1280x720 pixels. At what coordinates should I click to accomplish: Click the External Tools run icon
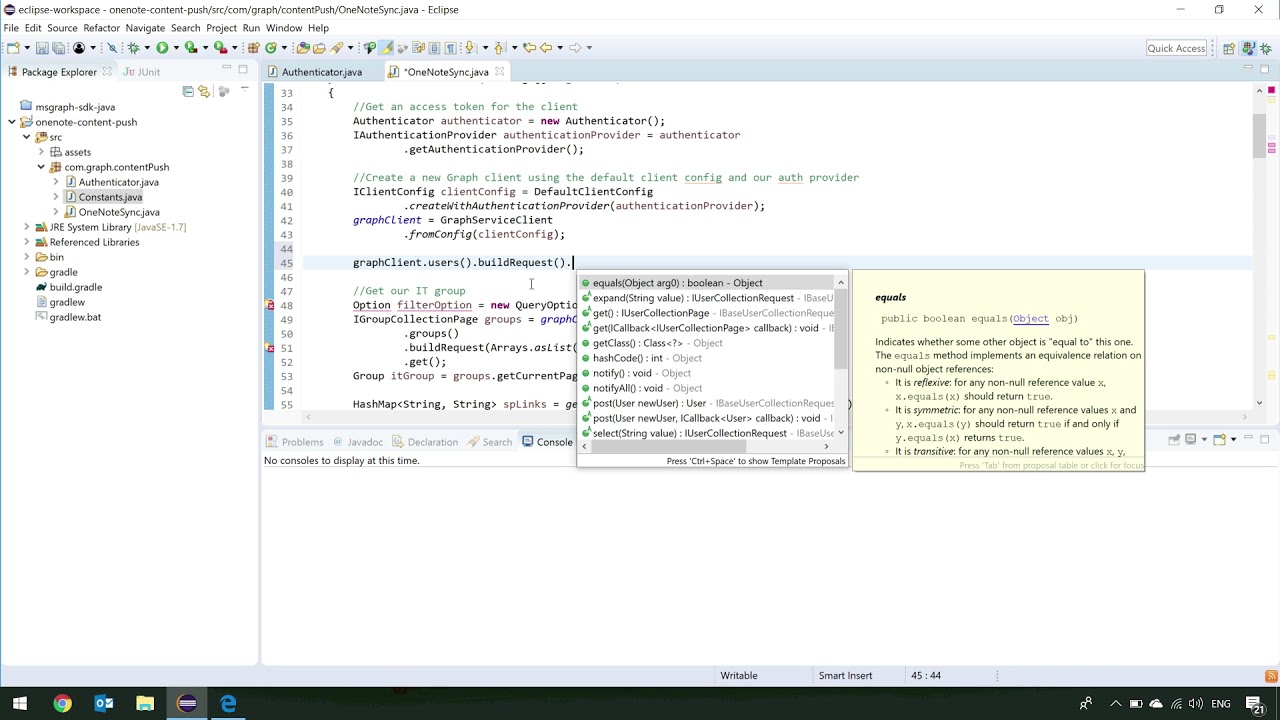click(220, 48)
